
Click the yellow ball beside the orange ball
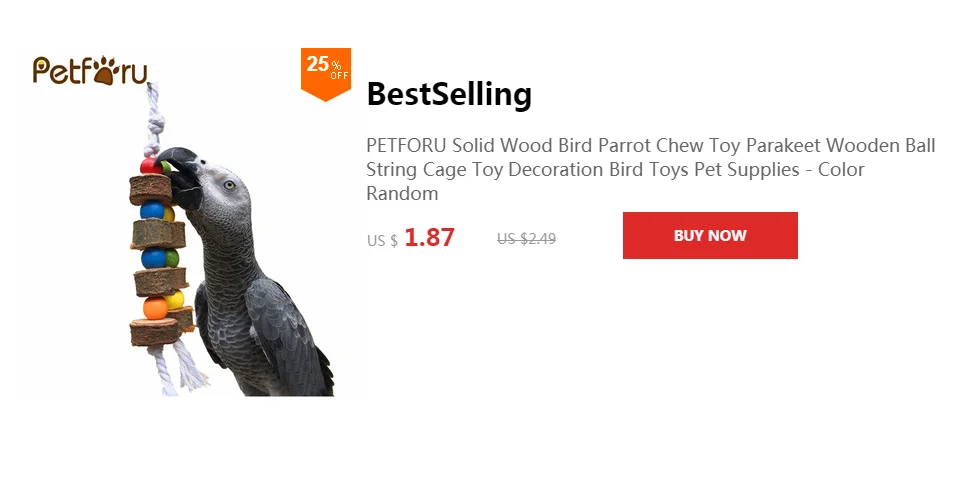175,299
